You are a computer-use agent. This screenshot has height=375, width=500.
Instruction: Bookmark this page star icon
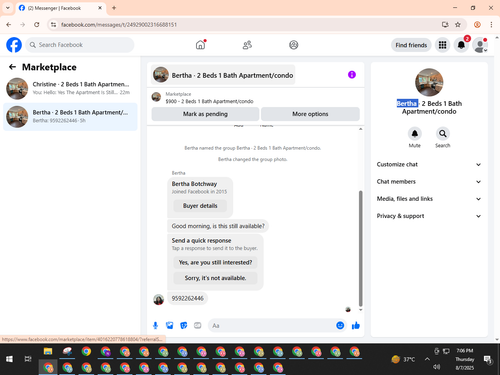pyautogui.click(x=458, y=24)
